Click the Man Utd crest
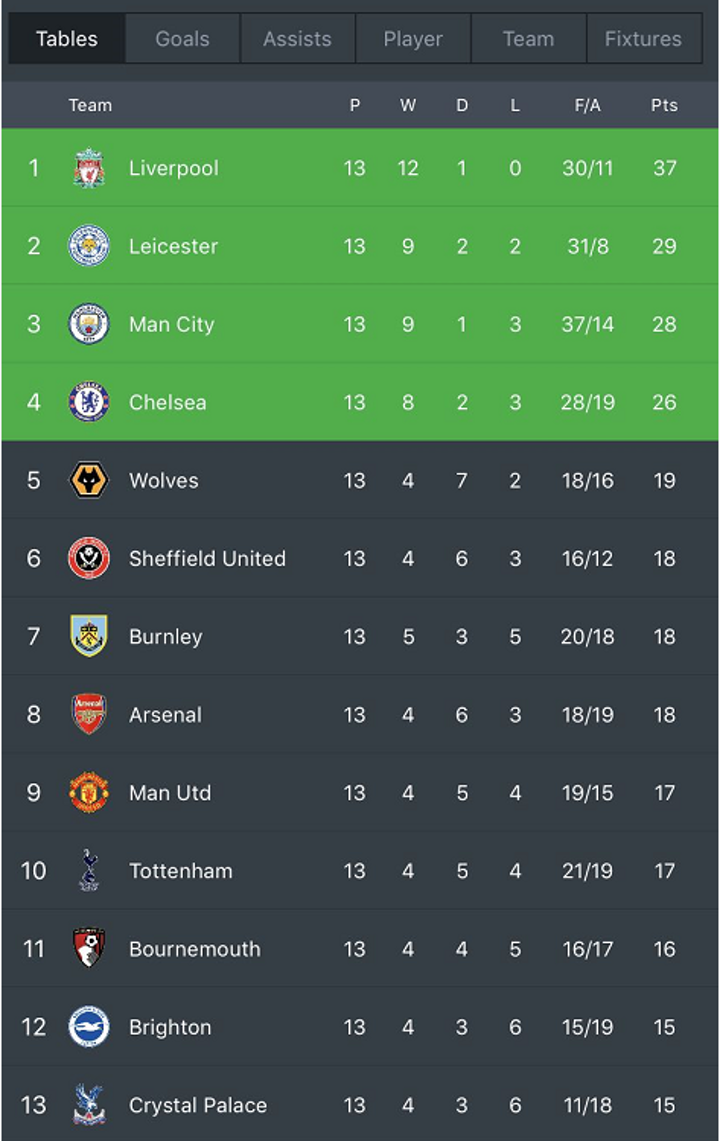720x1141 pixels. click(x=89, y=792)
